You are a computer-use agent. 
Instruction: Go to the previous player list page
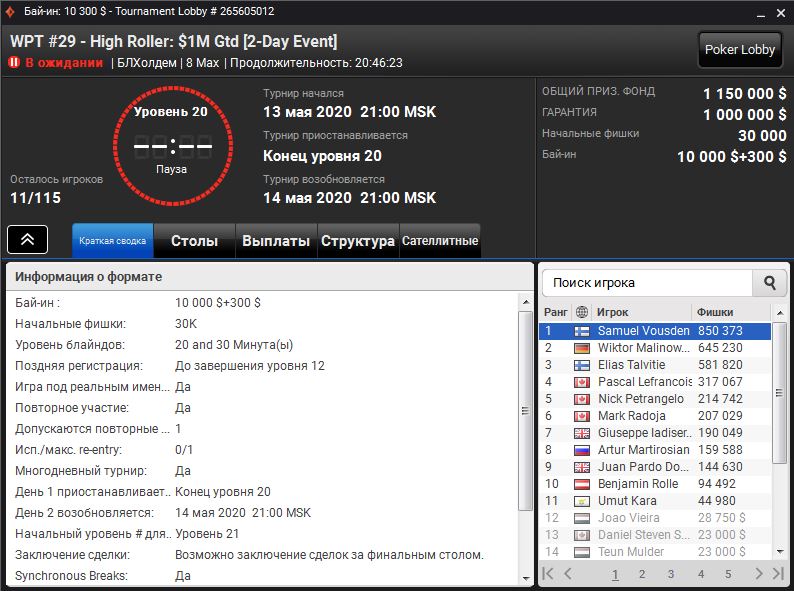point(568,574)
